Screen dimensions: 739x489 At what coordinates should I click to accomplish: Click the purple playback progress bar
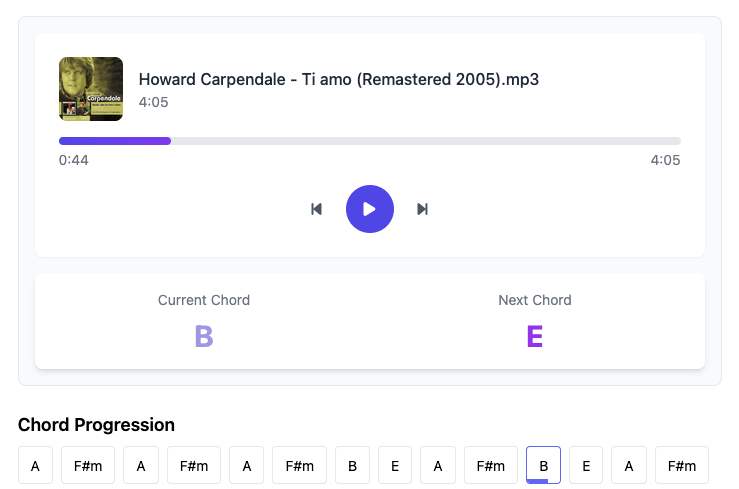click(x=369, y=141)
